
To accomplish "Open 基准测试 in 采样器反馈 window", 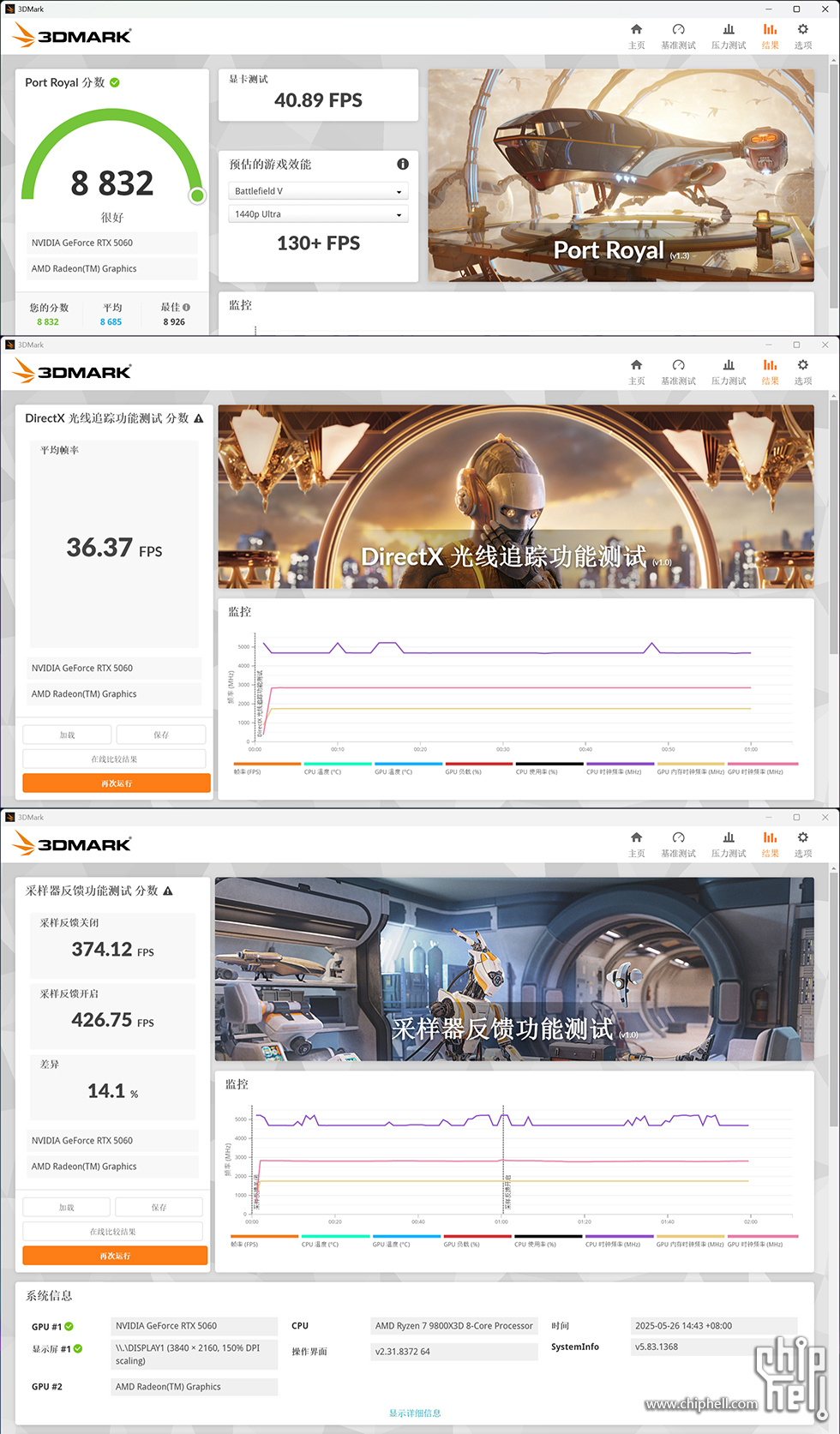I will click(x=678, y=844).
